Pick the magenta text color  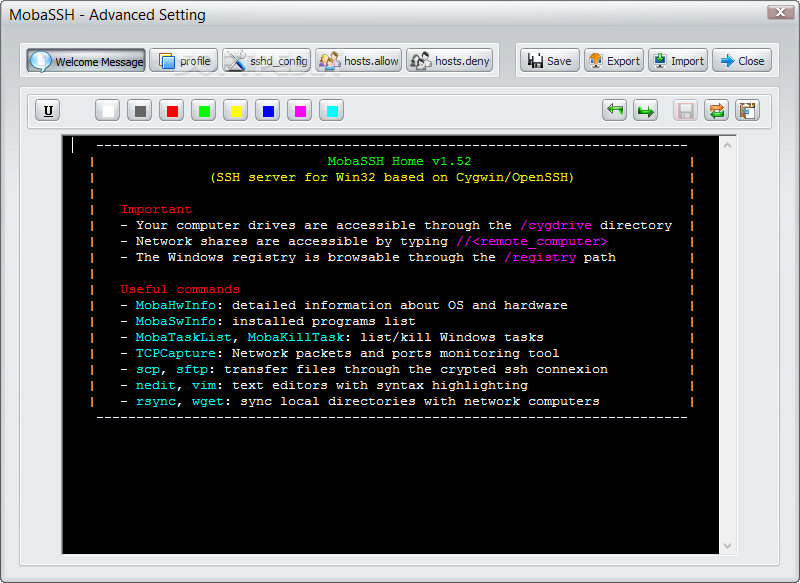300,111
